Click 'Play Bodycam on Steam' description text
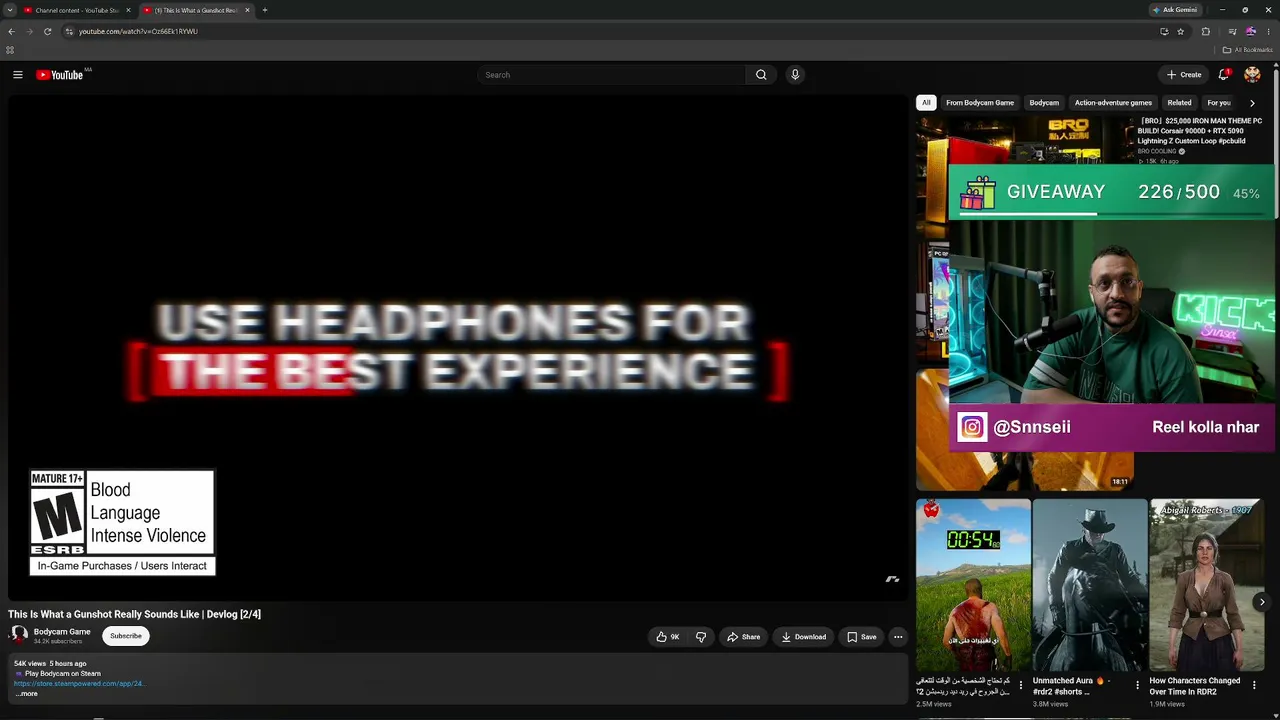 coord(63,674)
